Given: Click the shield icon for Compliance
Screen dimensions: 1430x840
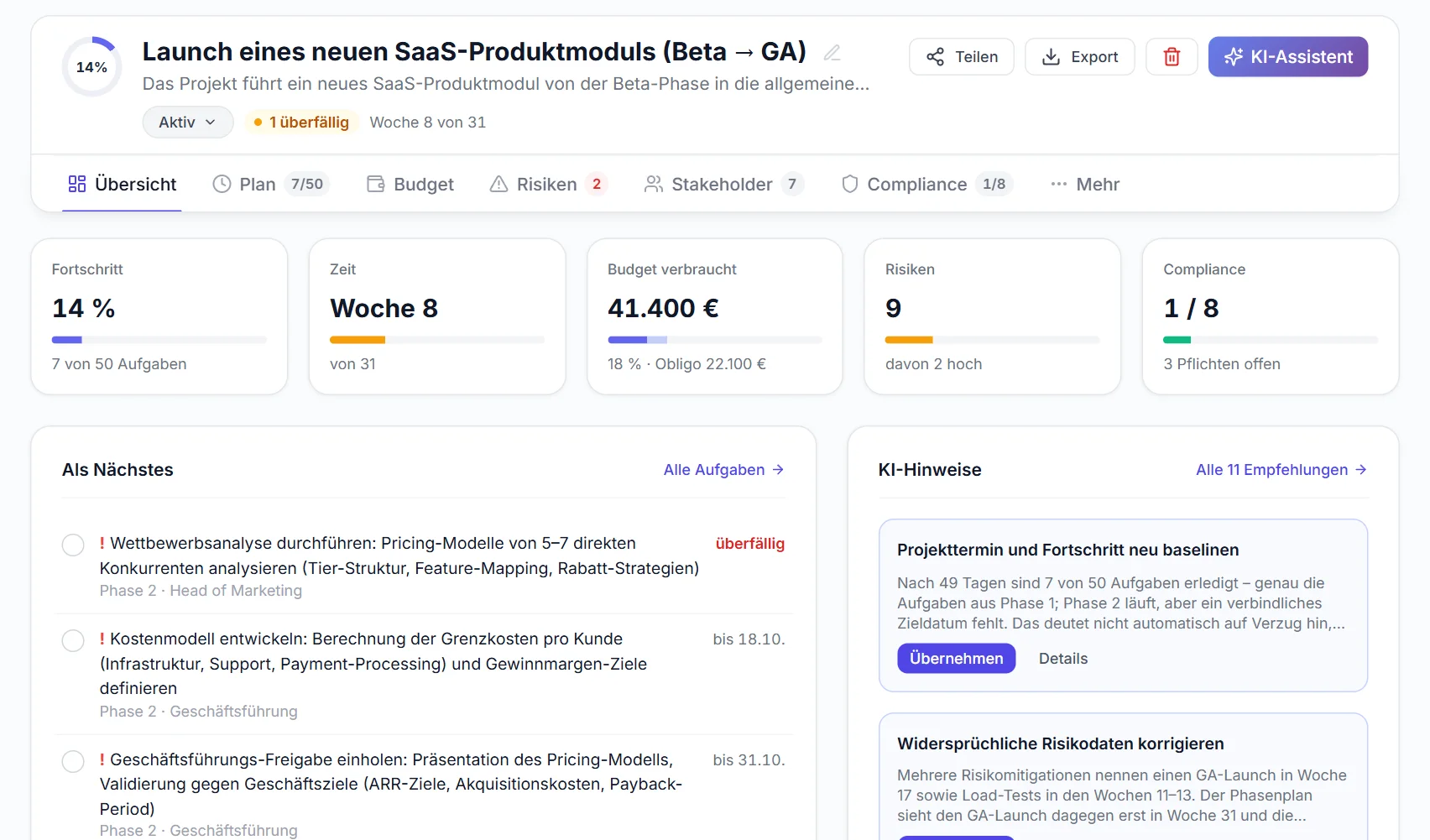Looking at the screenshot, I should (849, 184).
